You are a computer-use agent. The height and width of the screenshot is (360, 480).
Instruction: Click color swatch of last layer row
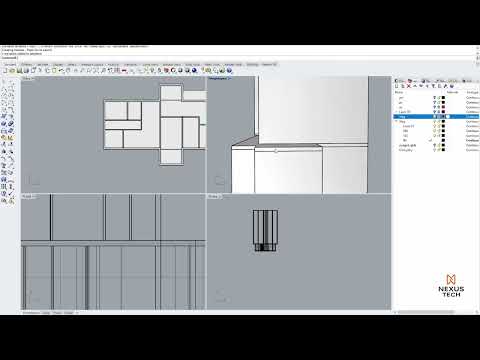point(443,150)
